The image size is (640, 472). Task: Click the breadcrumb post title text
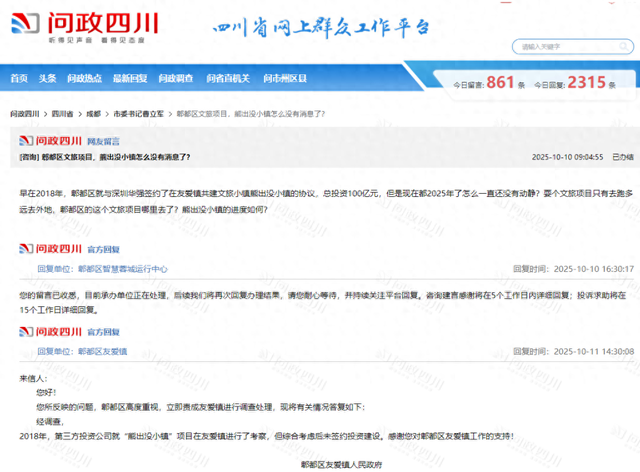click(251, 114)
